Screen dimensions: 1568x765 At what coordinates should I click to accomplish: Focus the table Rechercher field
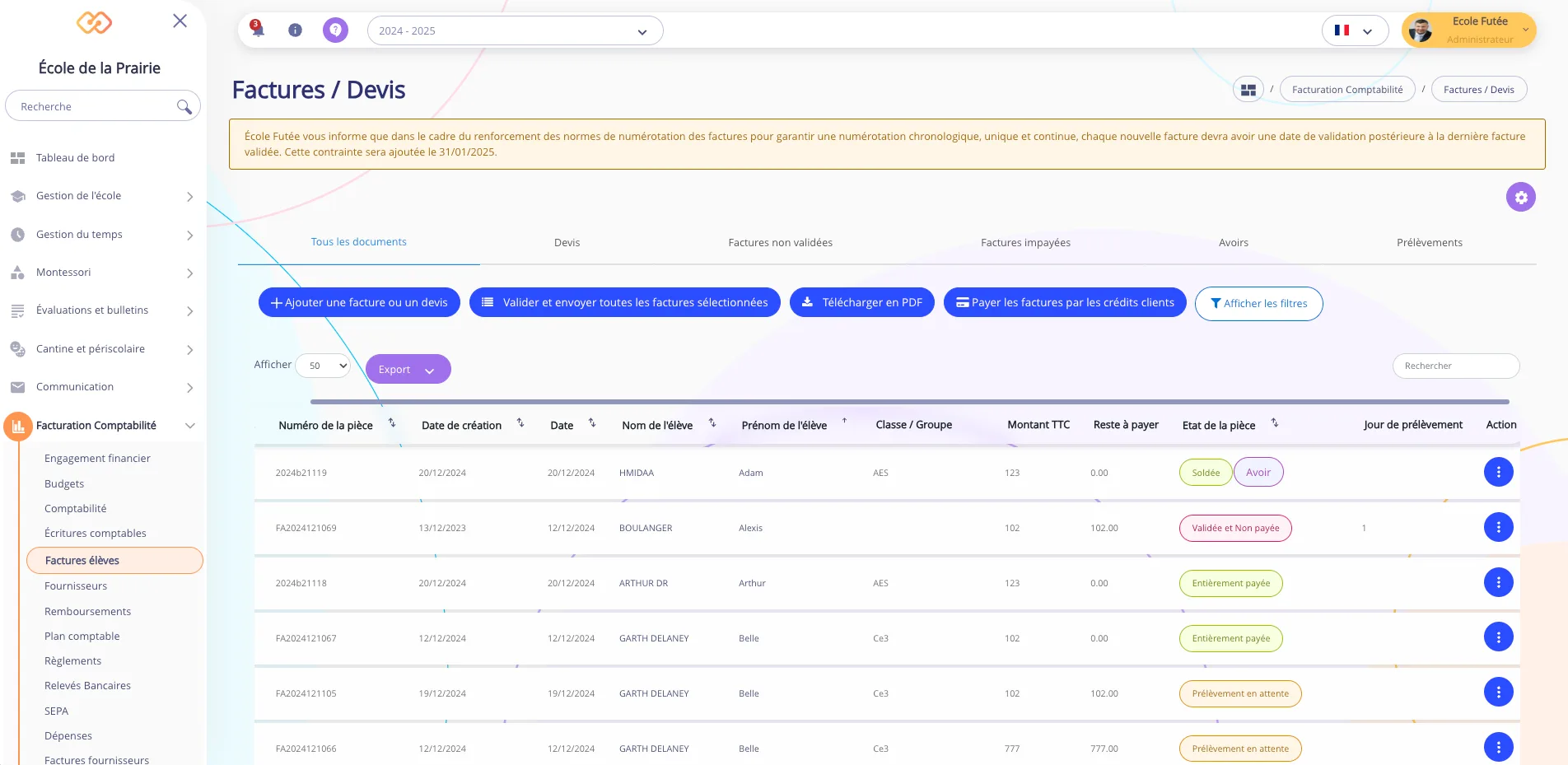[1455, 366]
